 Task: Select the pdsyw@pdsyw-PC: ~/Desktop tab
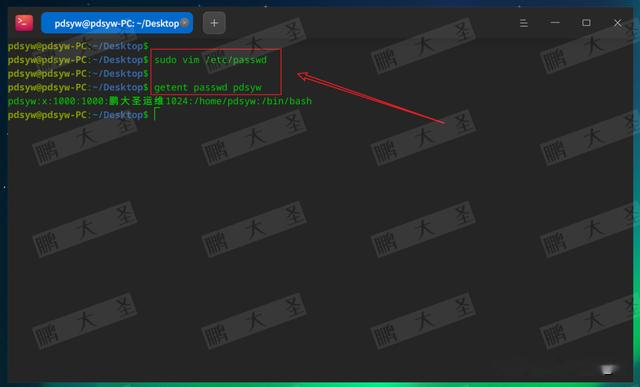point(117,23)
